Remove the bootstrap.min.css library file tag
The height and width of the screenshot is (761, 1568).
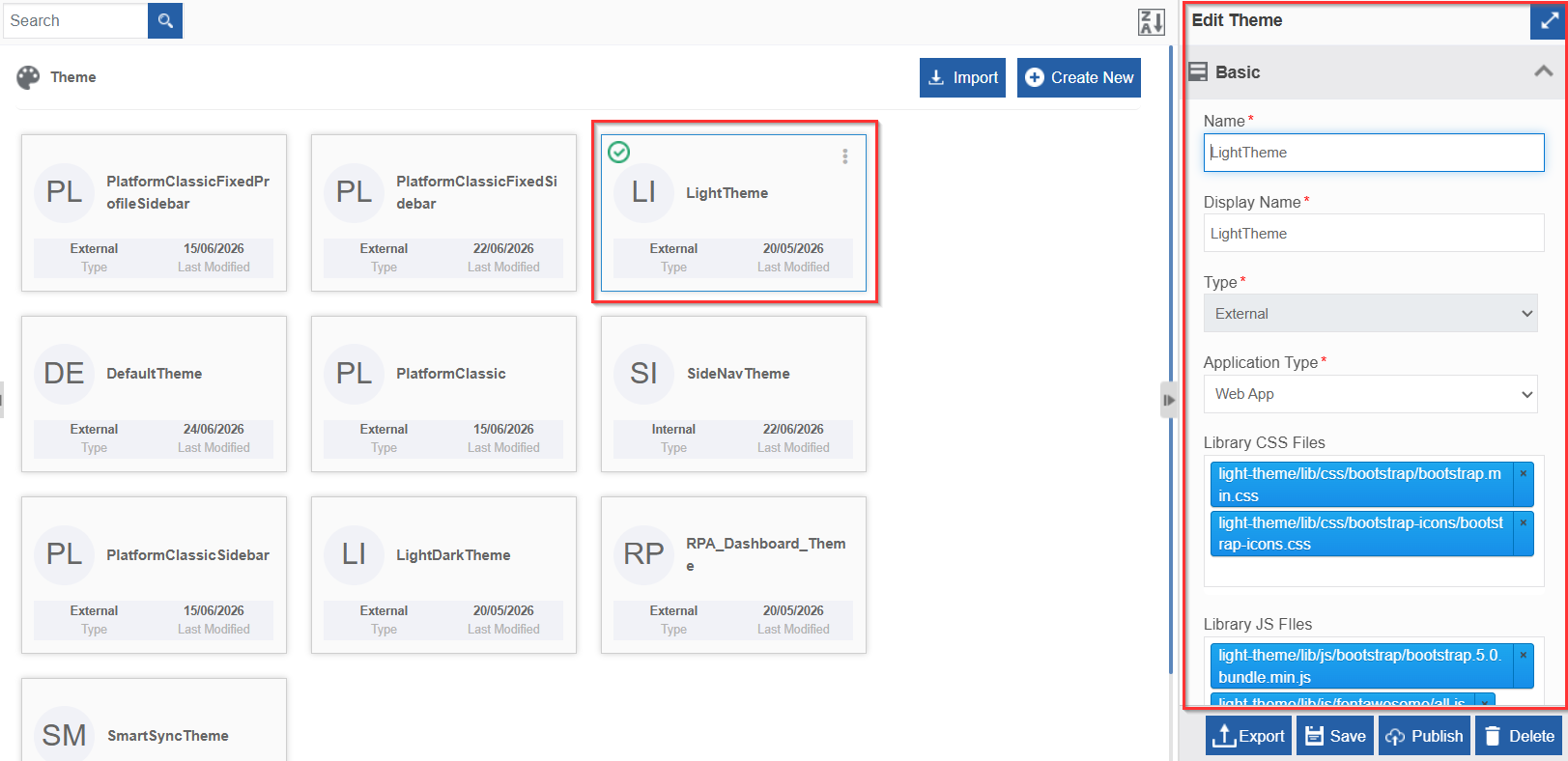[1523, 473]
